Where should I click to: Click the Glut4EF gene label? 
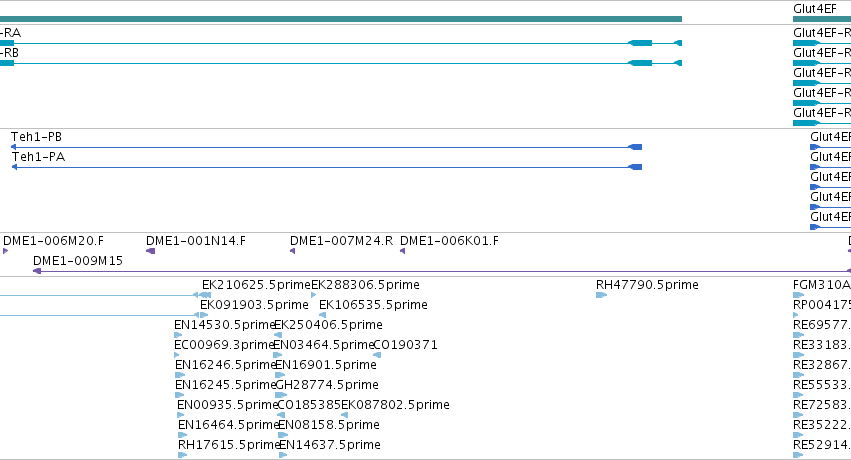(x=815, y=9)
